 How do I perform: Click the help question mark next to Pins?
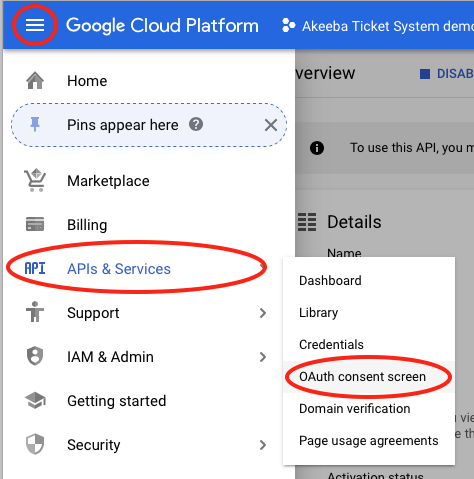coord(196,124)
